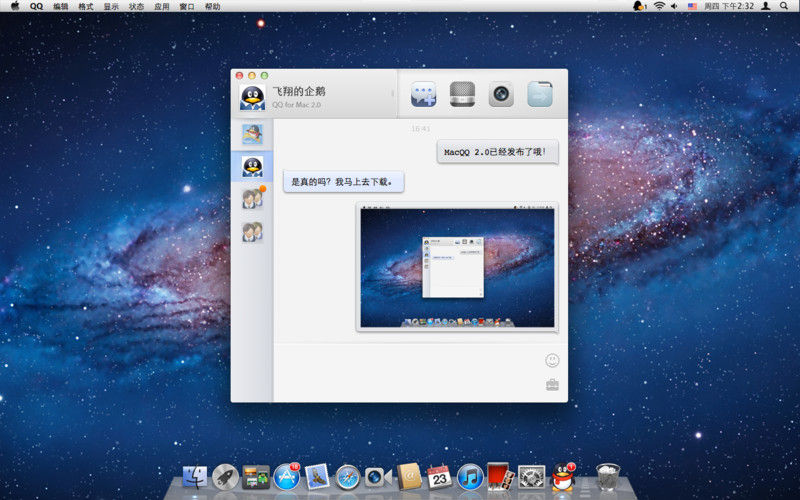Open the 状态 menu
The width and height of the screenshot is (800, 500).
click(x=136, y=6)
